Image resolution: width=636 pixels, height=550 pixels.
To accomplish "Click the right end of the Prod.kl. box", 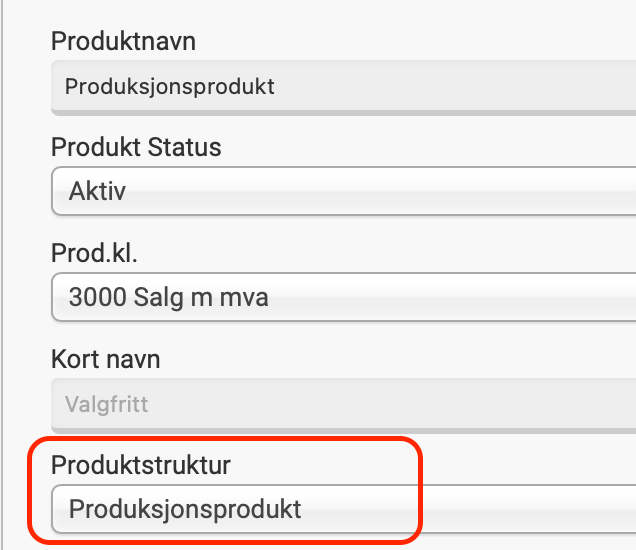I will coord(610,297).
